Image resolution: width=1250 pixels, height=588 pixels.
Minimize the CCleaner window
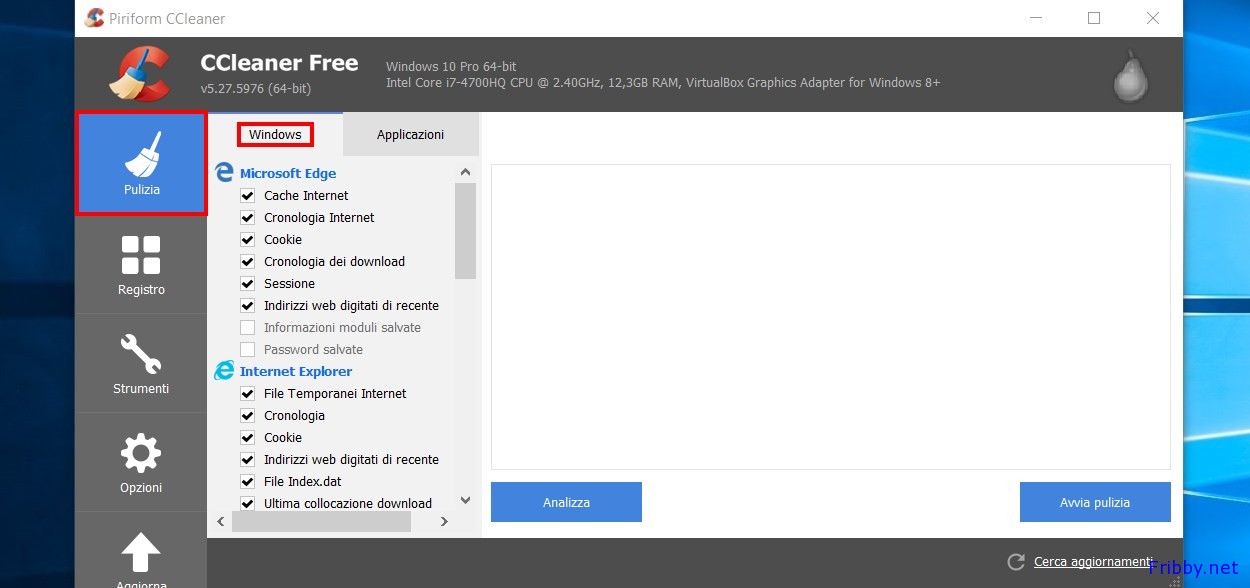pos(1036,18)
